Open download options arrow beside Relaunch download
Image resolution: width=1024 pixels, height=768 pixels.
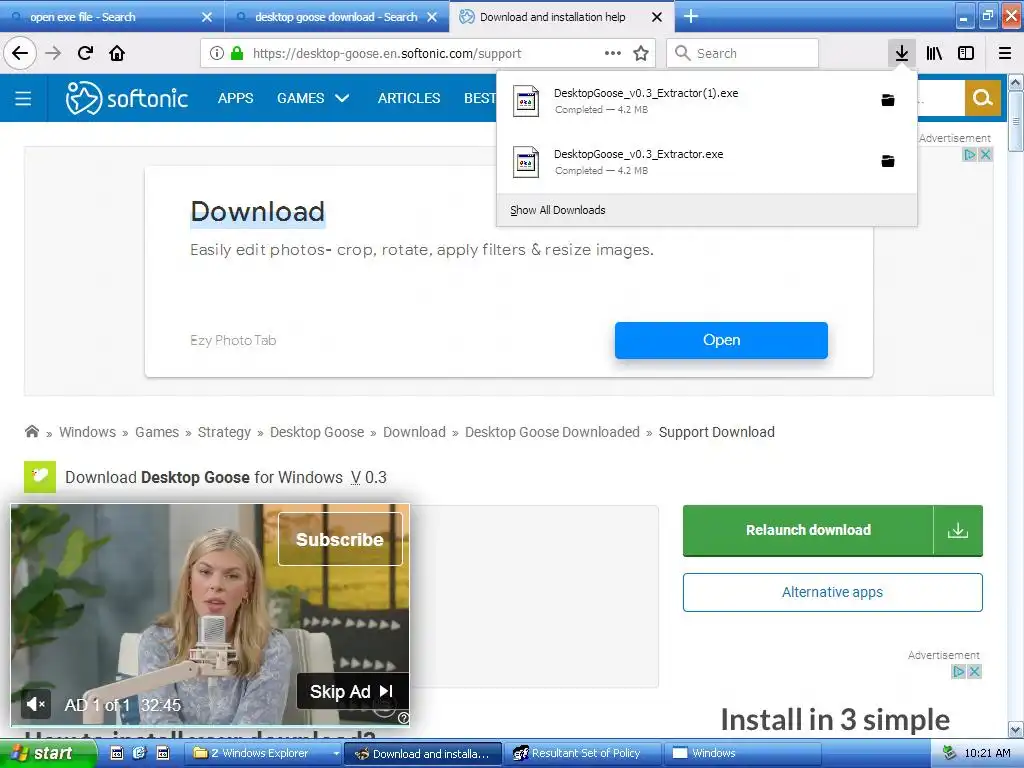[x=957, y=530]
